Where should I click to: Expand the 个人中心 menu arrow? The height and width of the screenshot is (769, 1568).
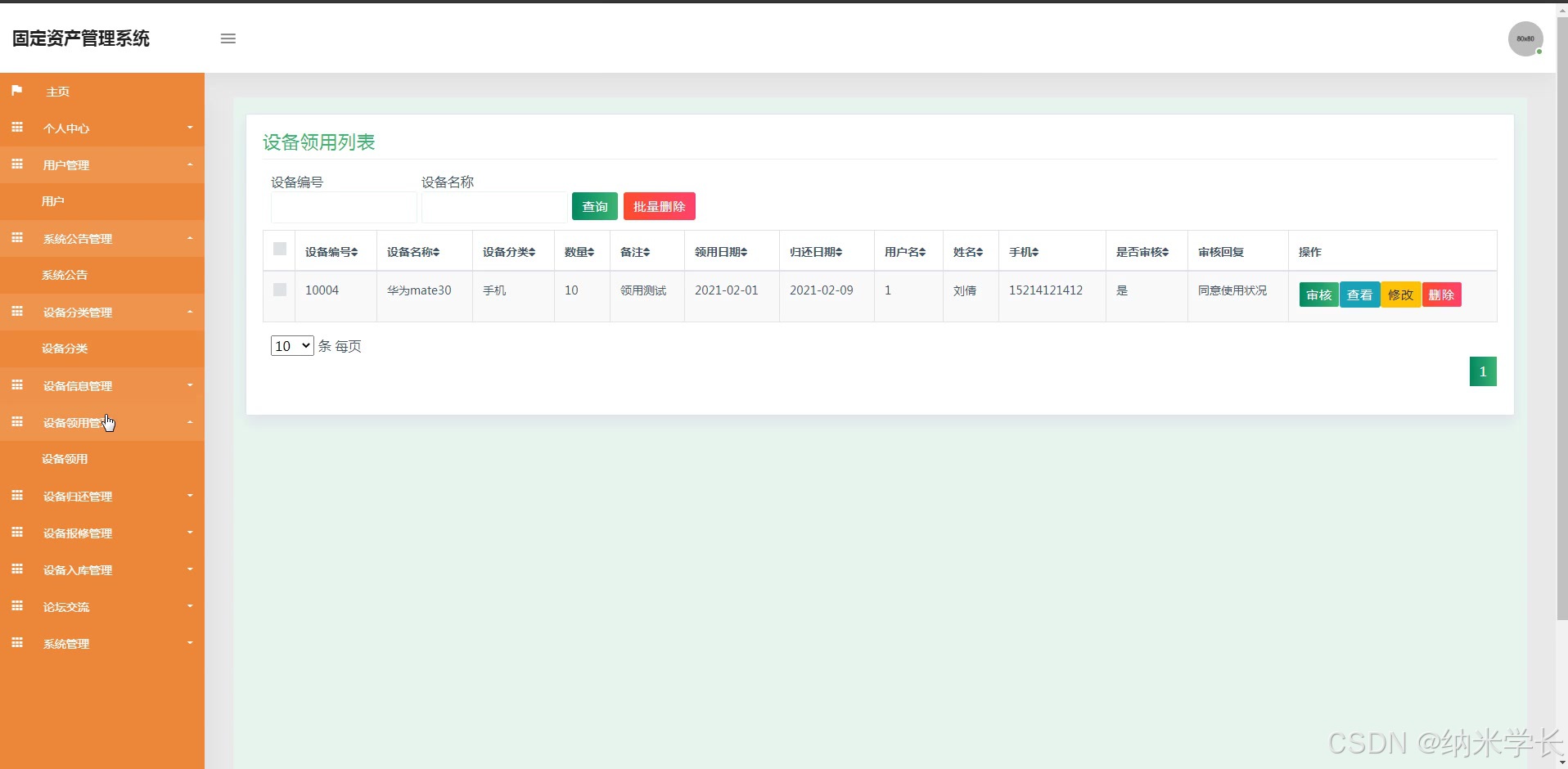click(x=190, y=128)
